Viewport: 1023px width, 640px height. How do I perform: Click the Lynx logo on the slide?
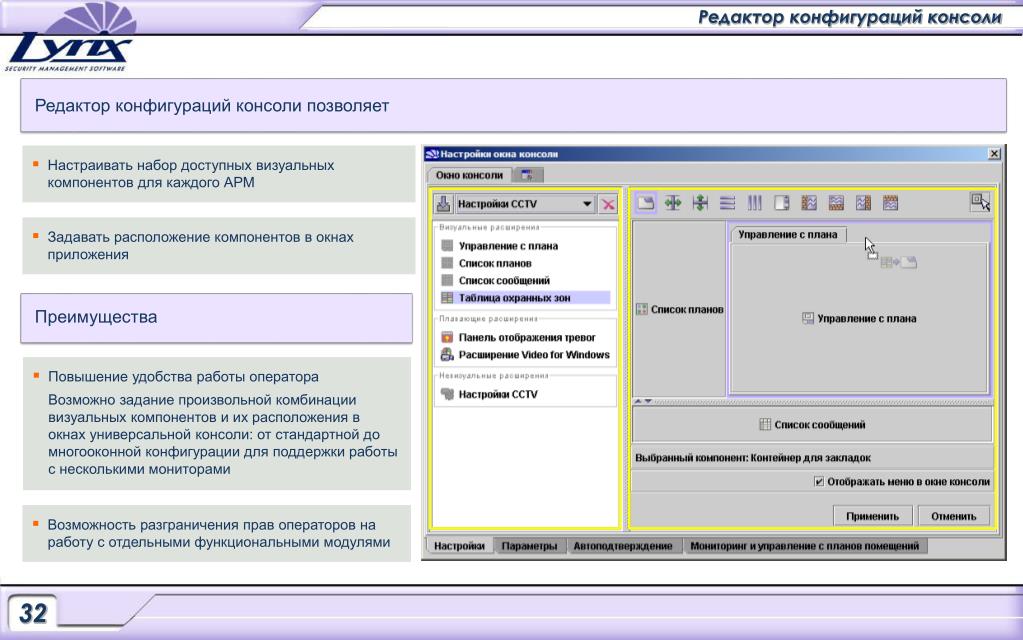click(x=70, y=39)
